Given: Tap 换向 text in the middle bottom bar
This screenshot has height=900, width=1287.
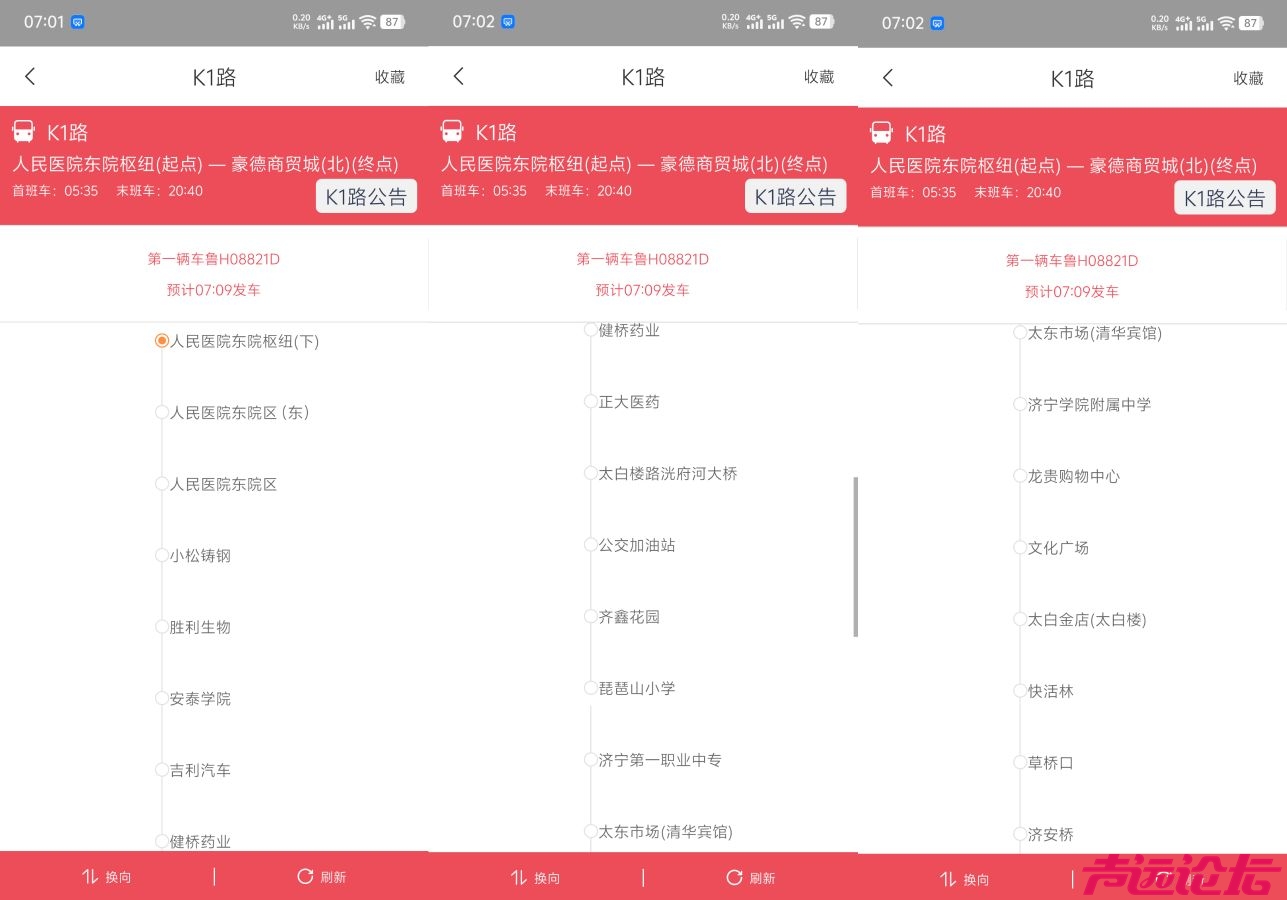Looking at the screenshot, I should [x=548, y=878].
